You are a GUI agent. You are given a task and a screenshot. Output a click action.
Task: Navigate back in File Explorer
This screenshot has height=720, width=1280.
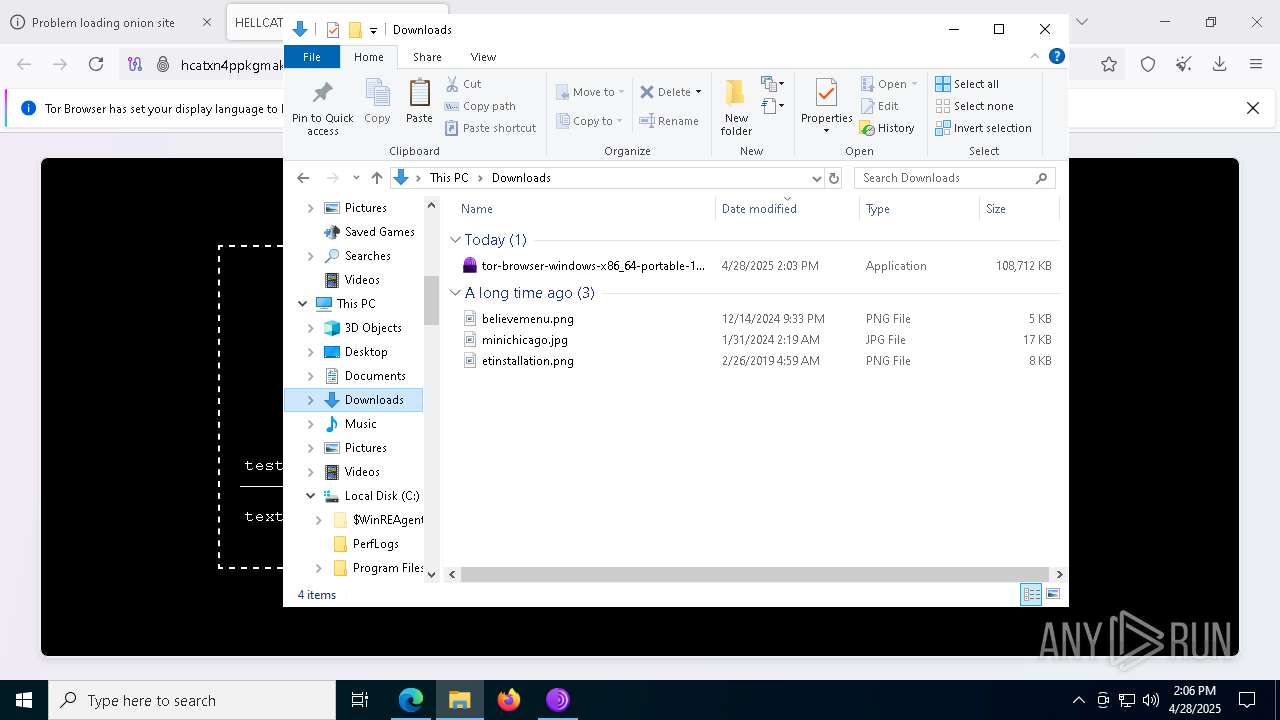[x=303, y=178]
